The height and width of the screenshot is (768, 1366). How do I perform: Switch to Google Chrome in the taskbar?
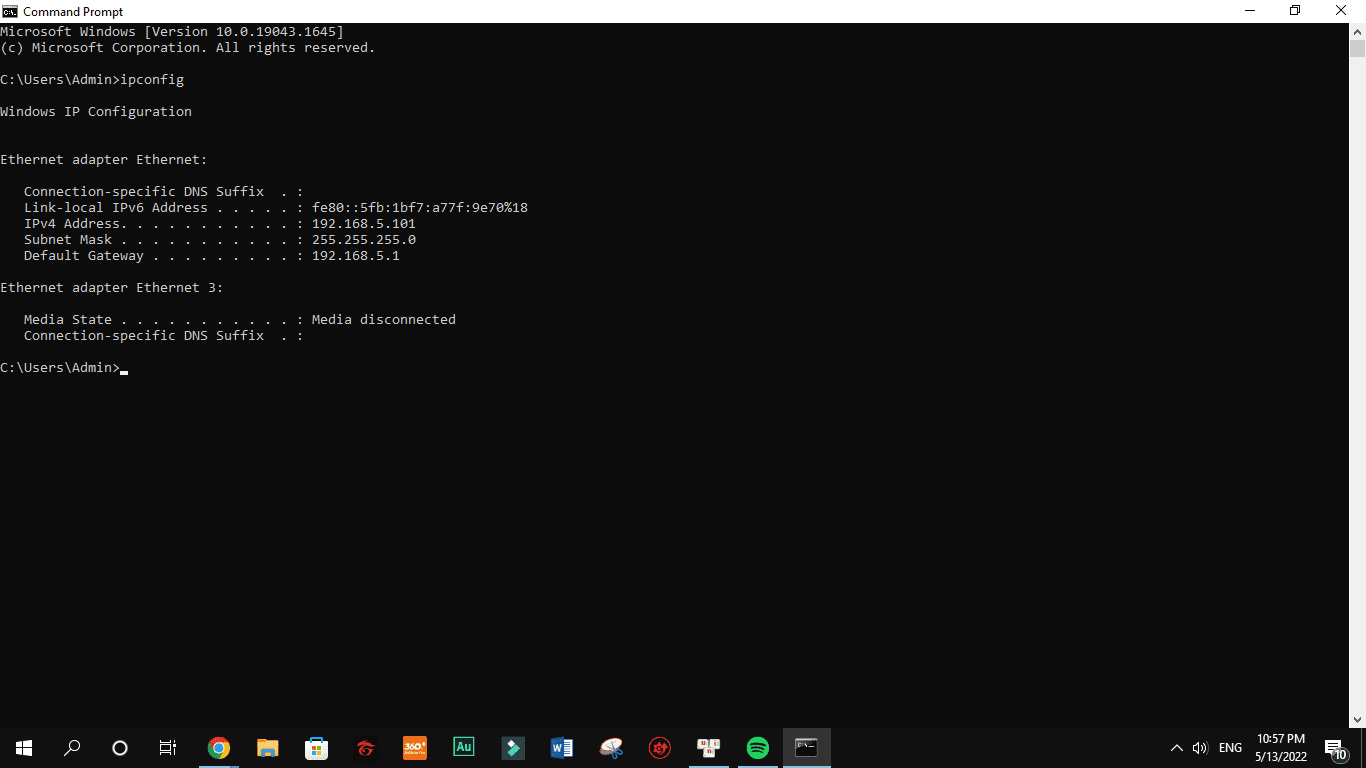coord(219,747)
